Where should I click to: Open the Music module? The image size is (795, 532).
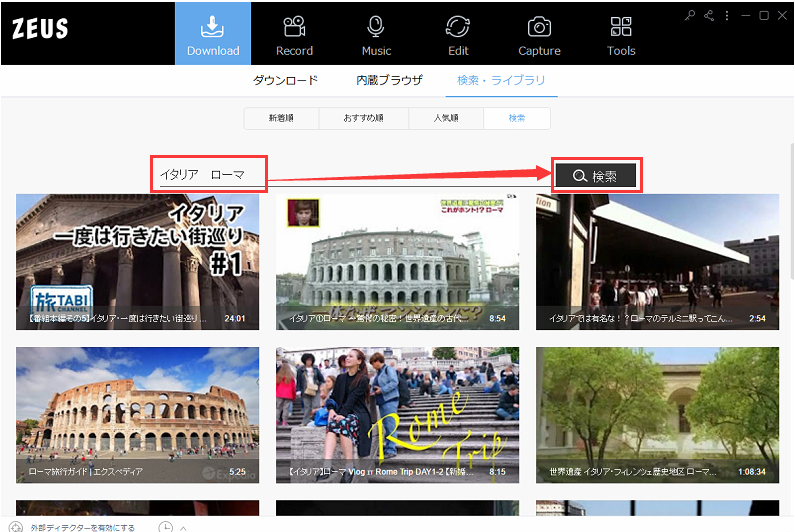tap(376, 34)
